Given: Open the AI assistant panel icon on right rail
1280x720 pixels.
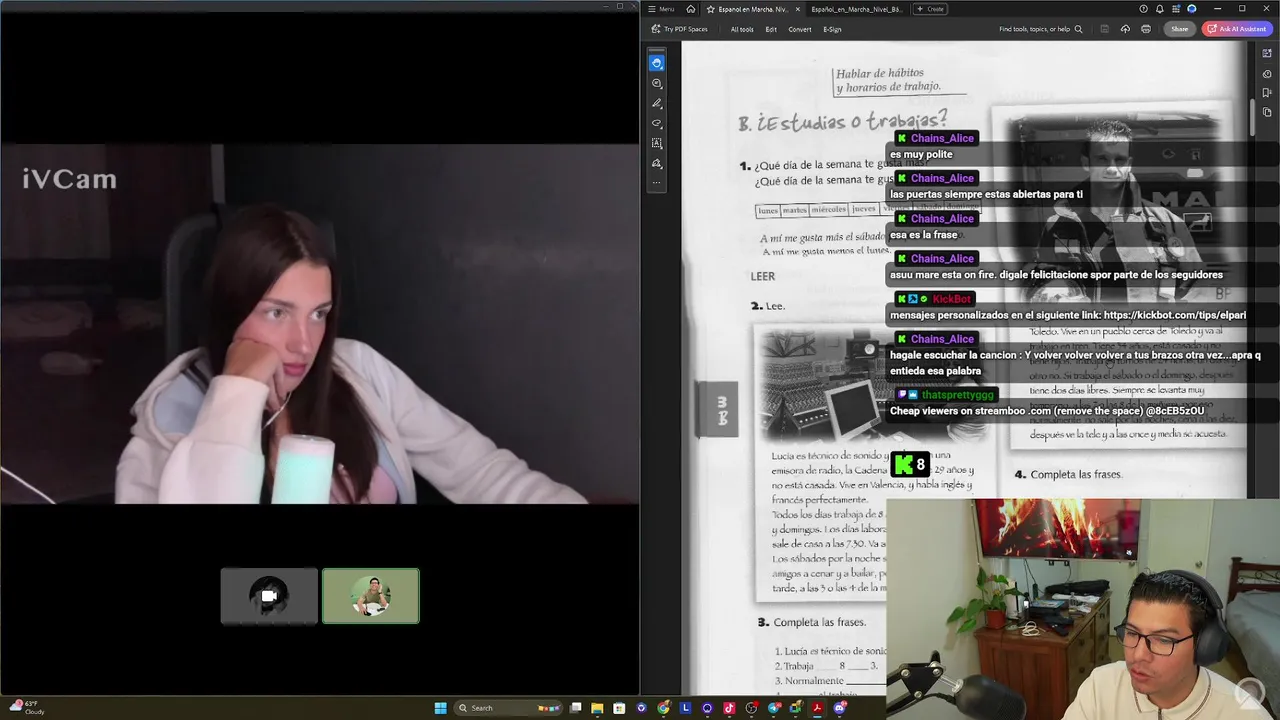Looking at the screenshot, I should 1267,54.
